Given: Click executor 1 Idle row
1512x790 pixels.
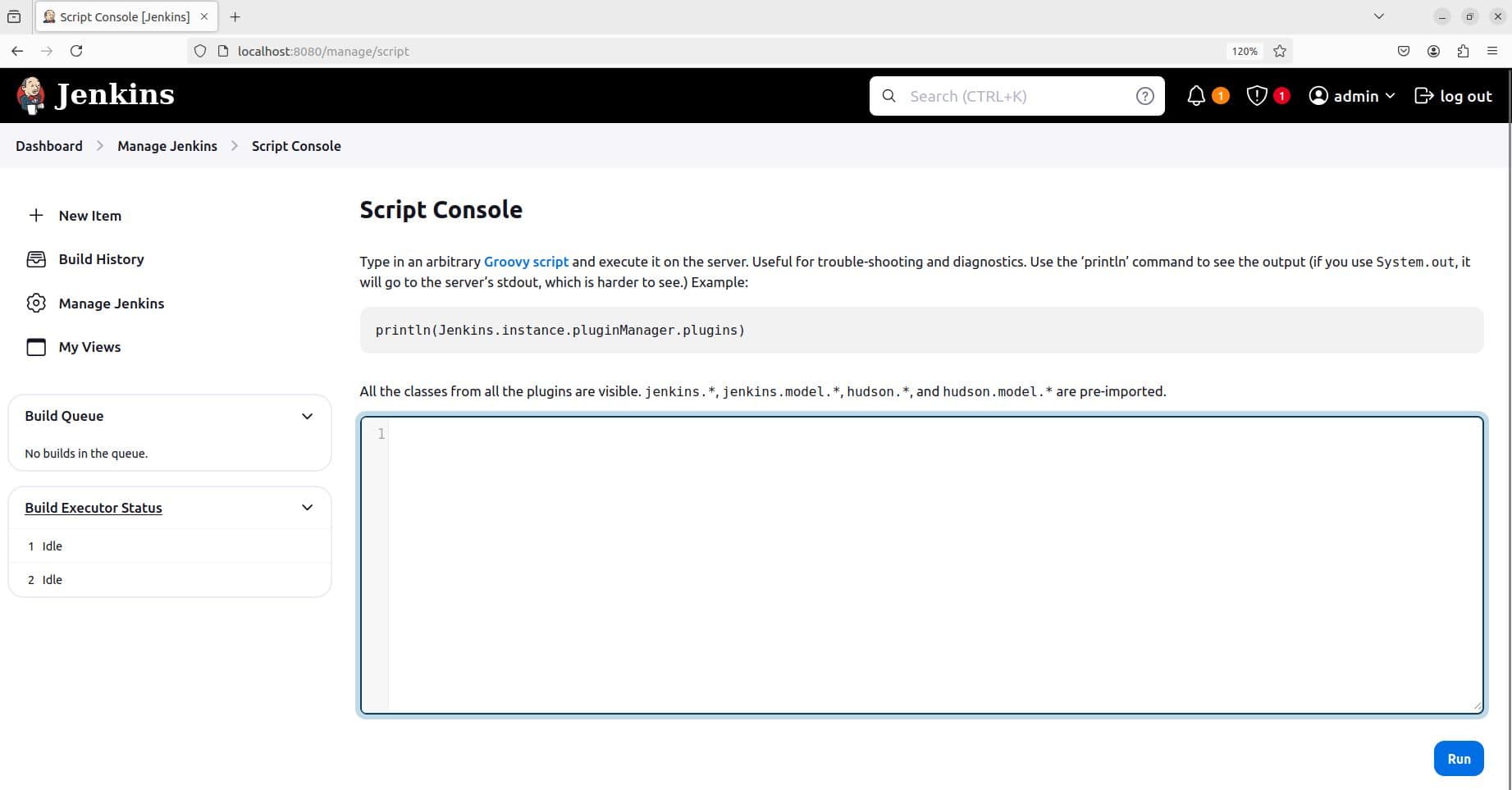Looking at the screenshot, I should 169,546.
